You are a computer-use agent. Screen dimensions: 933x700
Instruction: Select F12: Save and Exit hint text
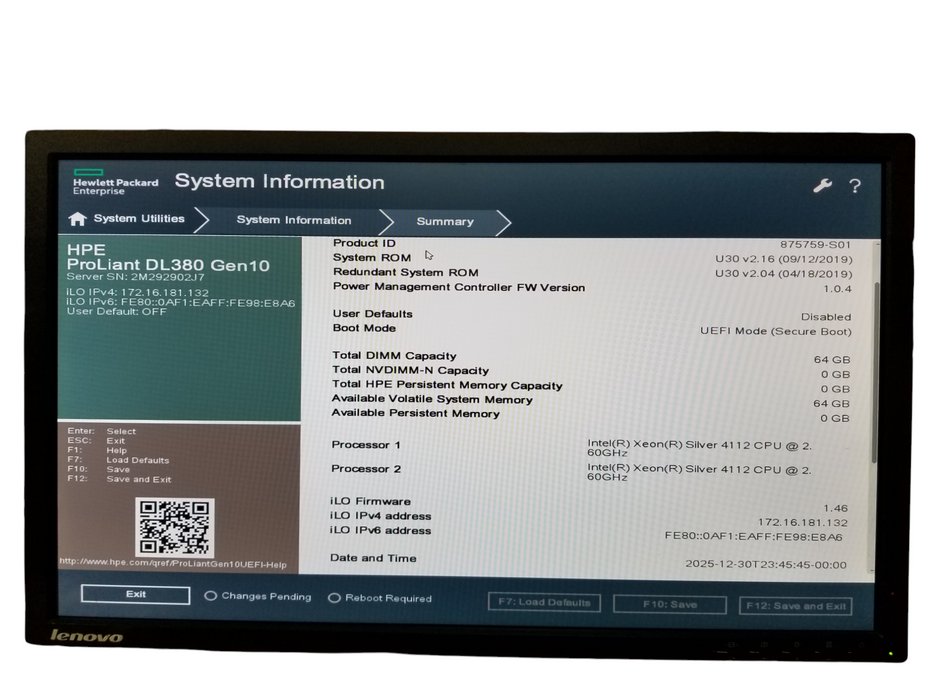click(x=120, y=479)
